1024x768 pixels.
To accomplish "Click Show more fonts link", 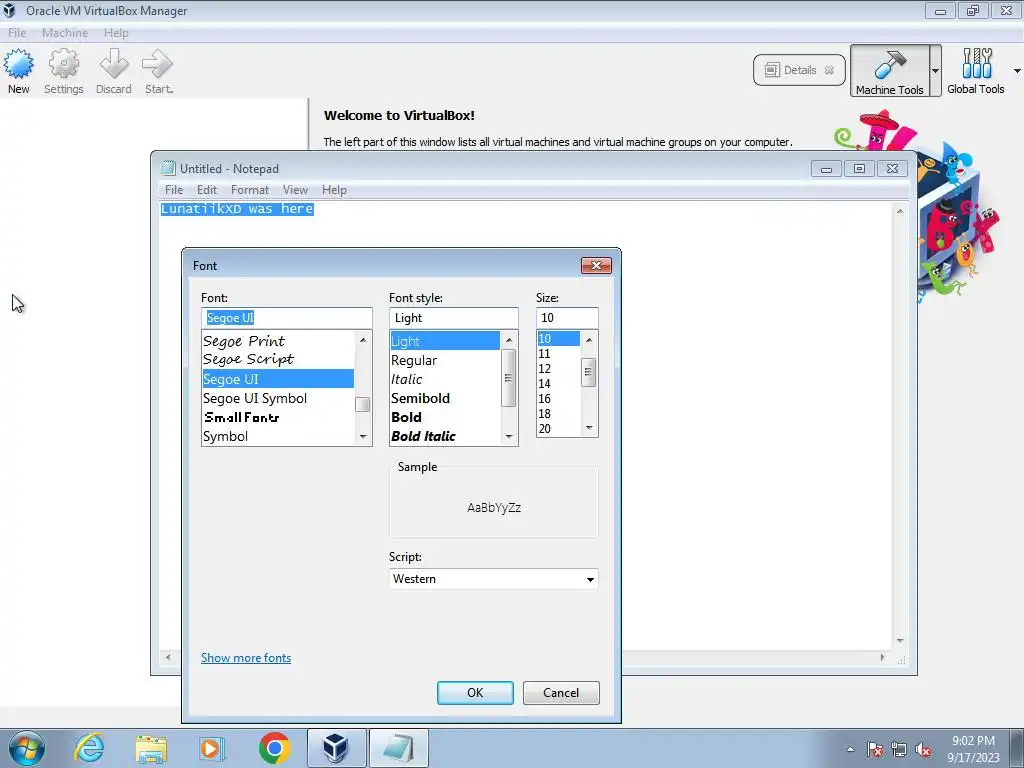I will click(246, 658).
